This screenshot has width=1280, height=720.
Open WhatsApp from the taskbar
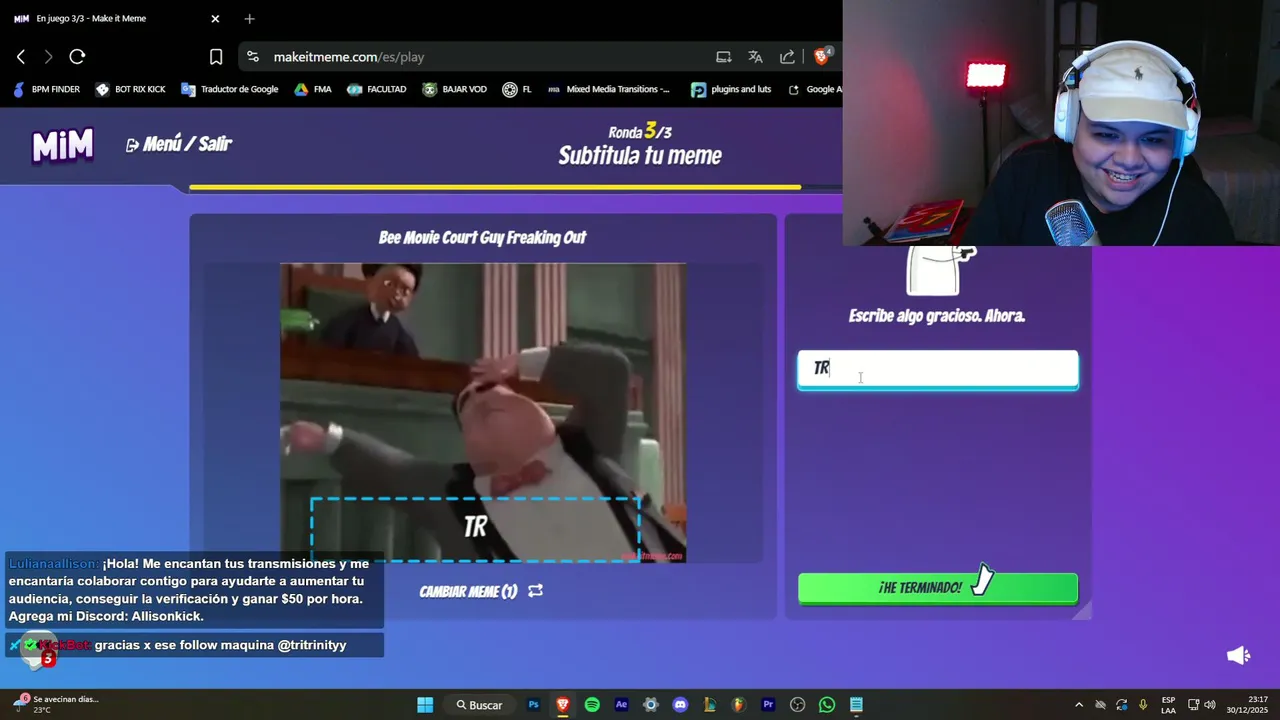point(827,705)
